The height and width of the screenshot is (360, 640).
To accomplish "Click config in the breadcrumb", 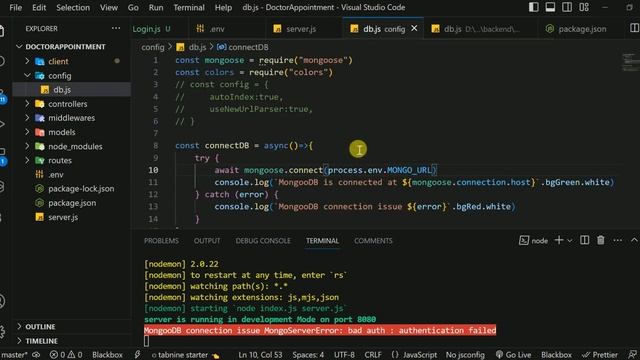I will click(153, 47).
